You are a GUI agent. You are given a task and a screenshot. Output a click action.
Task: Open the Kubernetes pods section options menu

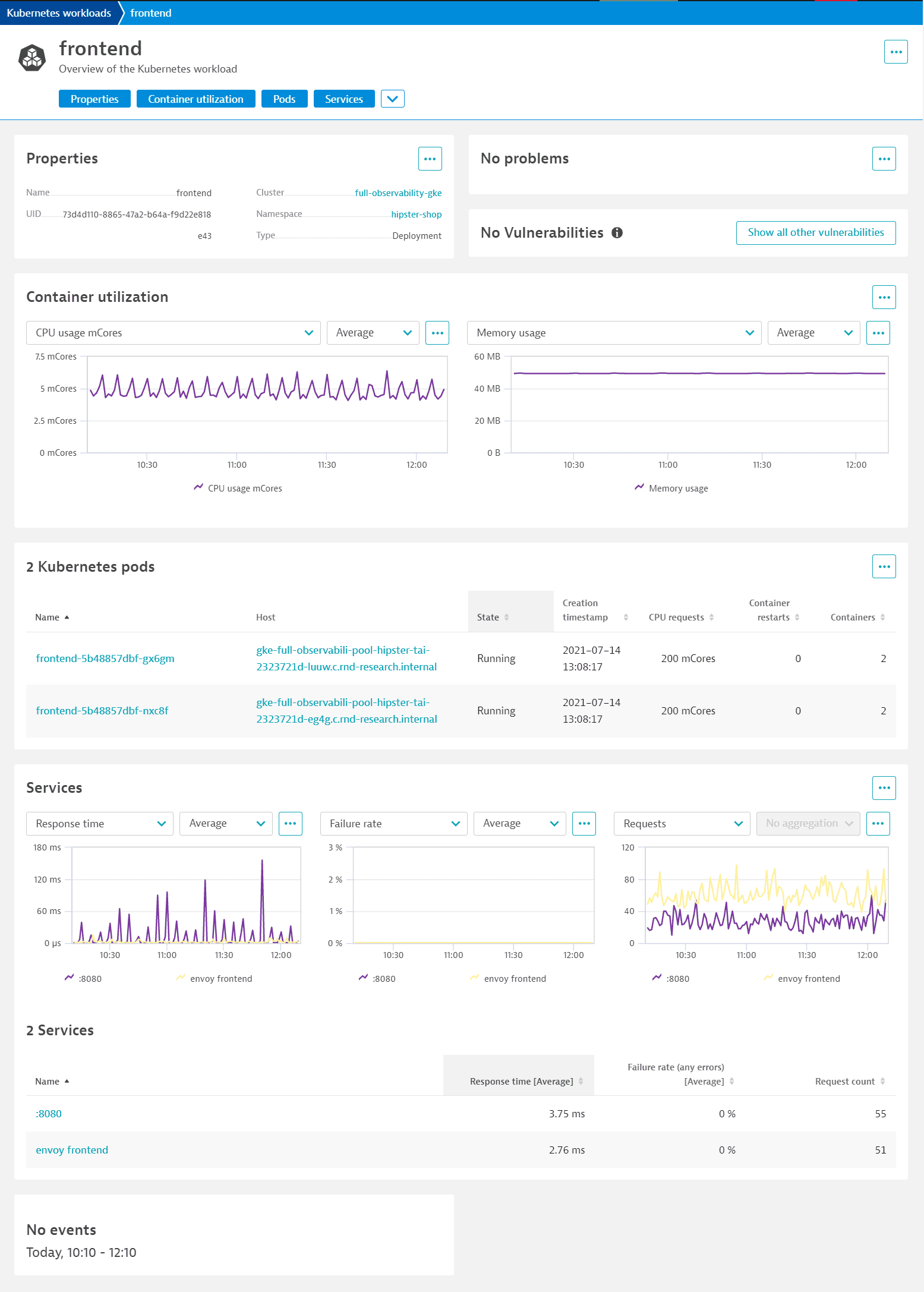click(884, 566)
